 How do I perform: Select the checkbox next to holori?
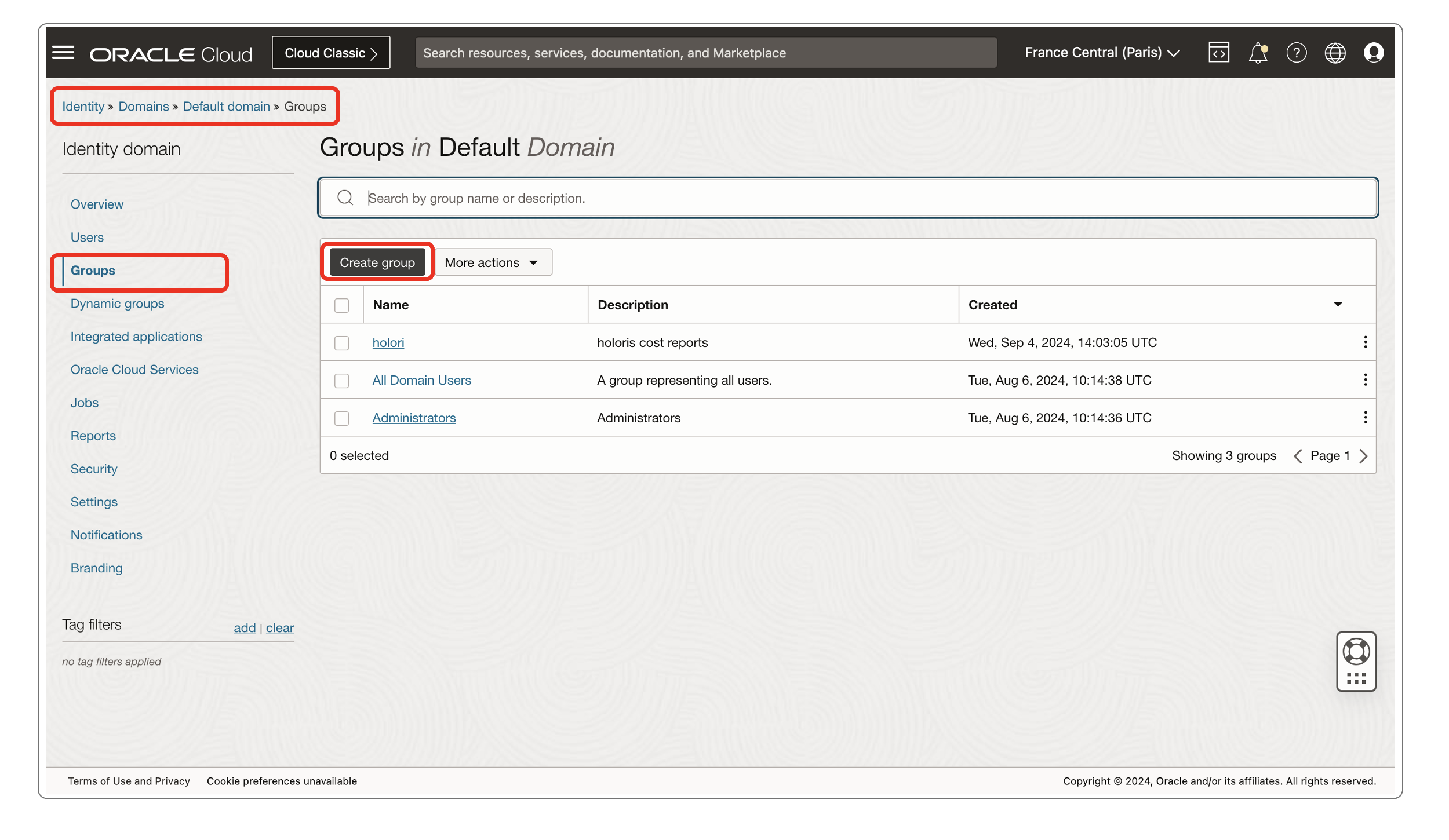tap(341, 342)
